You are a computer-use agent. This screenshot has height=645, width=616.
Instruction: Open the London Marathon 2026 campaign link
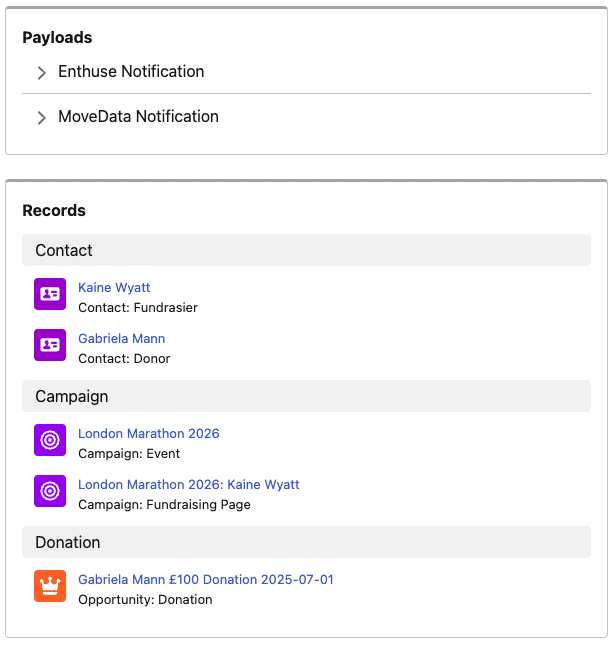click(x=149, y=434)
